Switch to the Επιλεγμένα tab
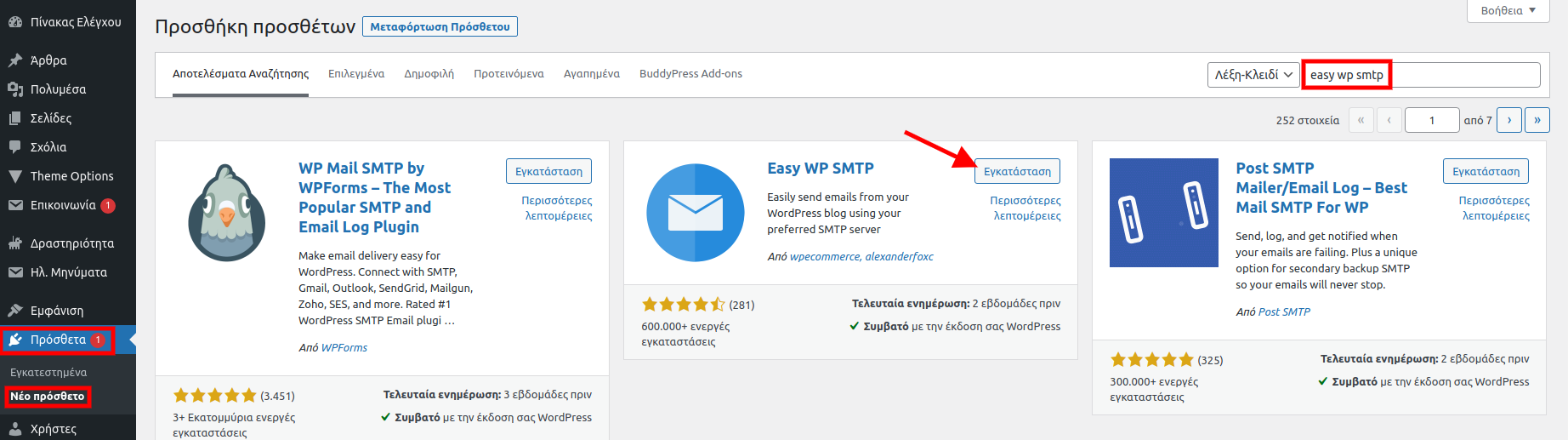 pyautogui.click(x=356, y=74)
